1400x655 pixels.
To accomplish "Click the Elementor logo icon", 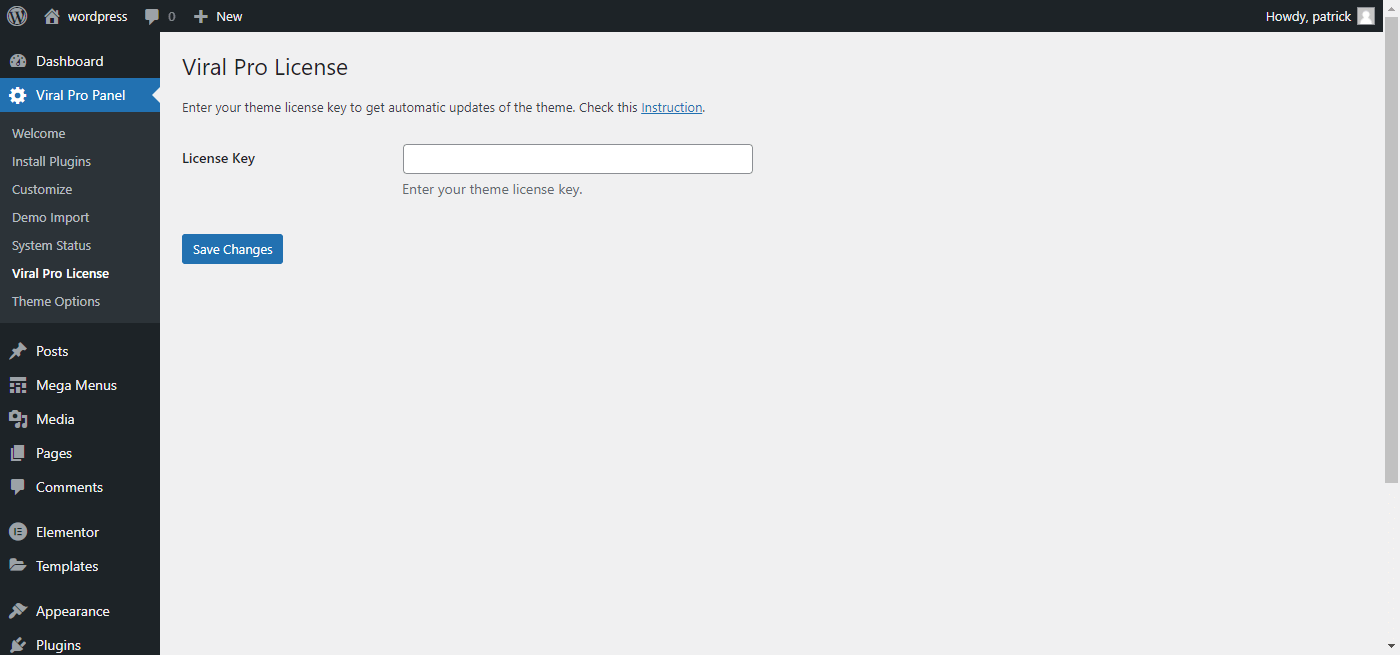I will point(18,532).
